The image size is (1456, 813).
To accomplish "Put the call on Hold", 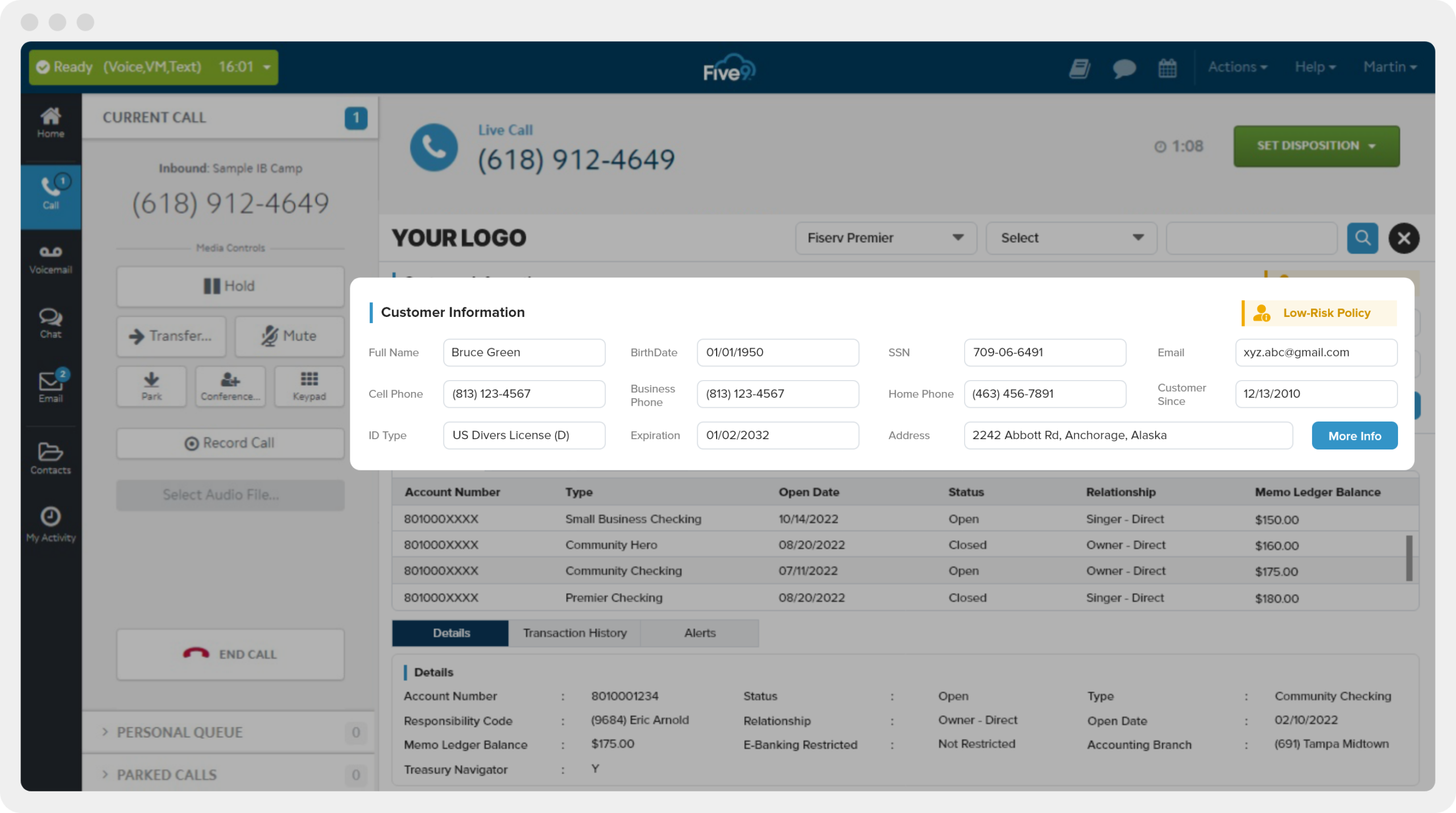I will coord(230,286).
